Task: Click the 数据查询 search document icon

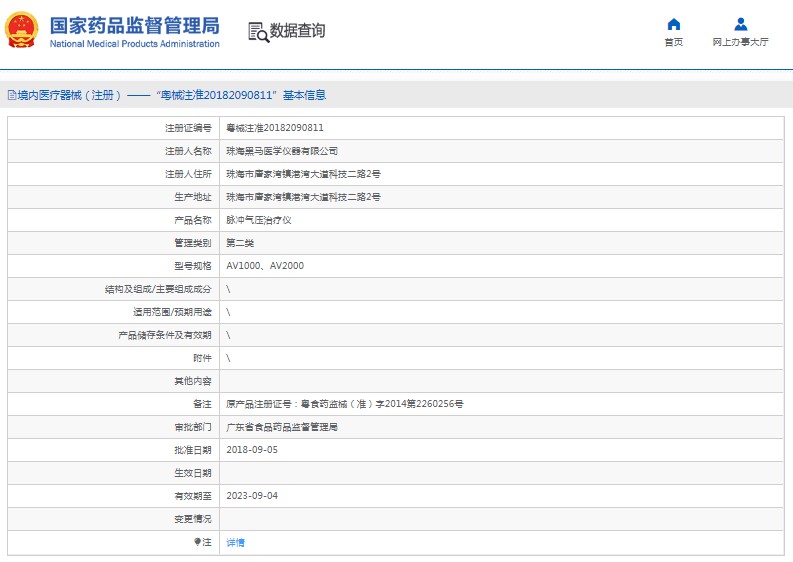Action: point(258,32)
